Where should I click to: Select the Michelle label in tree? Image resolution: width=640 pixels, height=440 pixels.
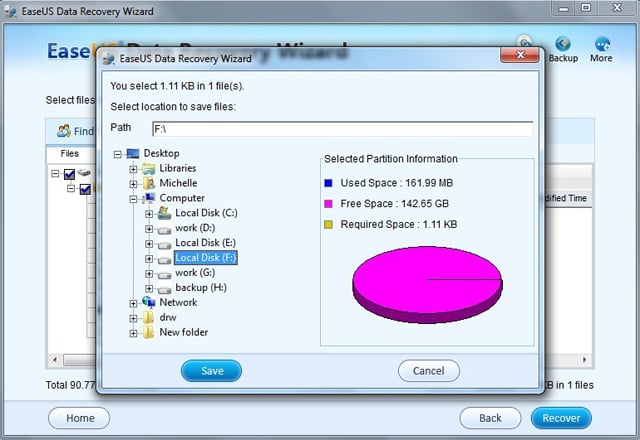(x=178, y=183)
